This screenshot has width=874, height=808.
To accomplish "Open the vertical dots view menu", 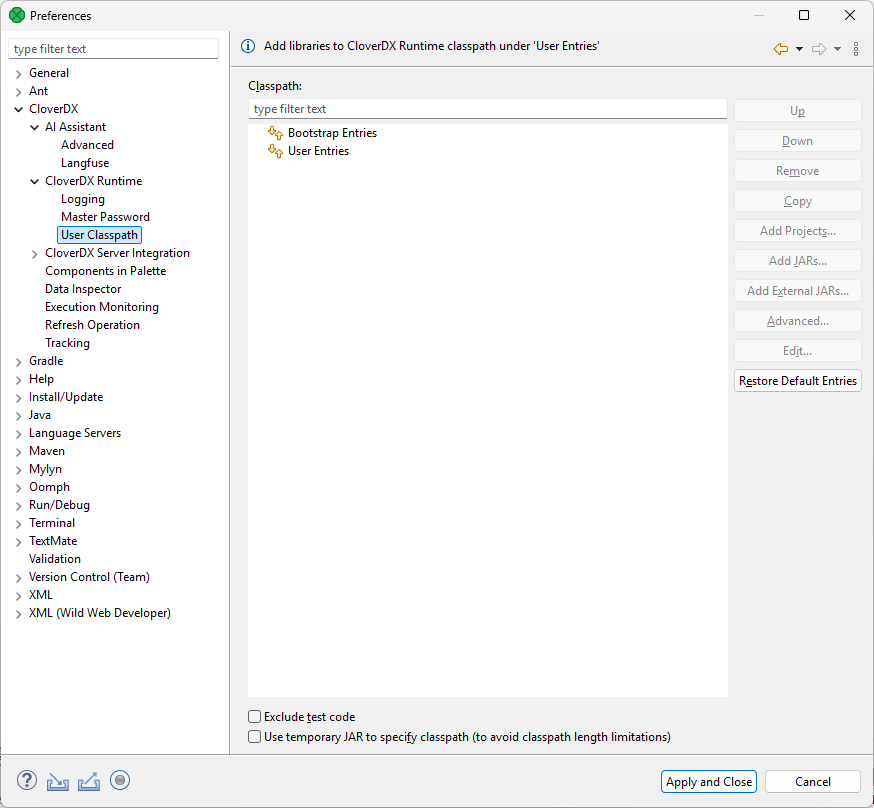I will click(x=856, y=49).
